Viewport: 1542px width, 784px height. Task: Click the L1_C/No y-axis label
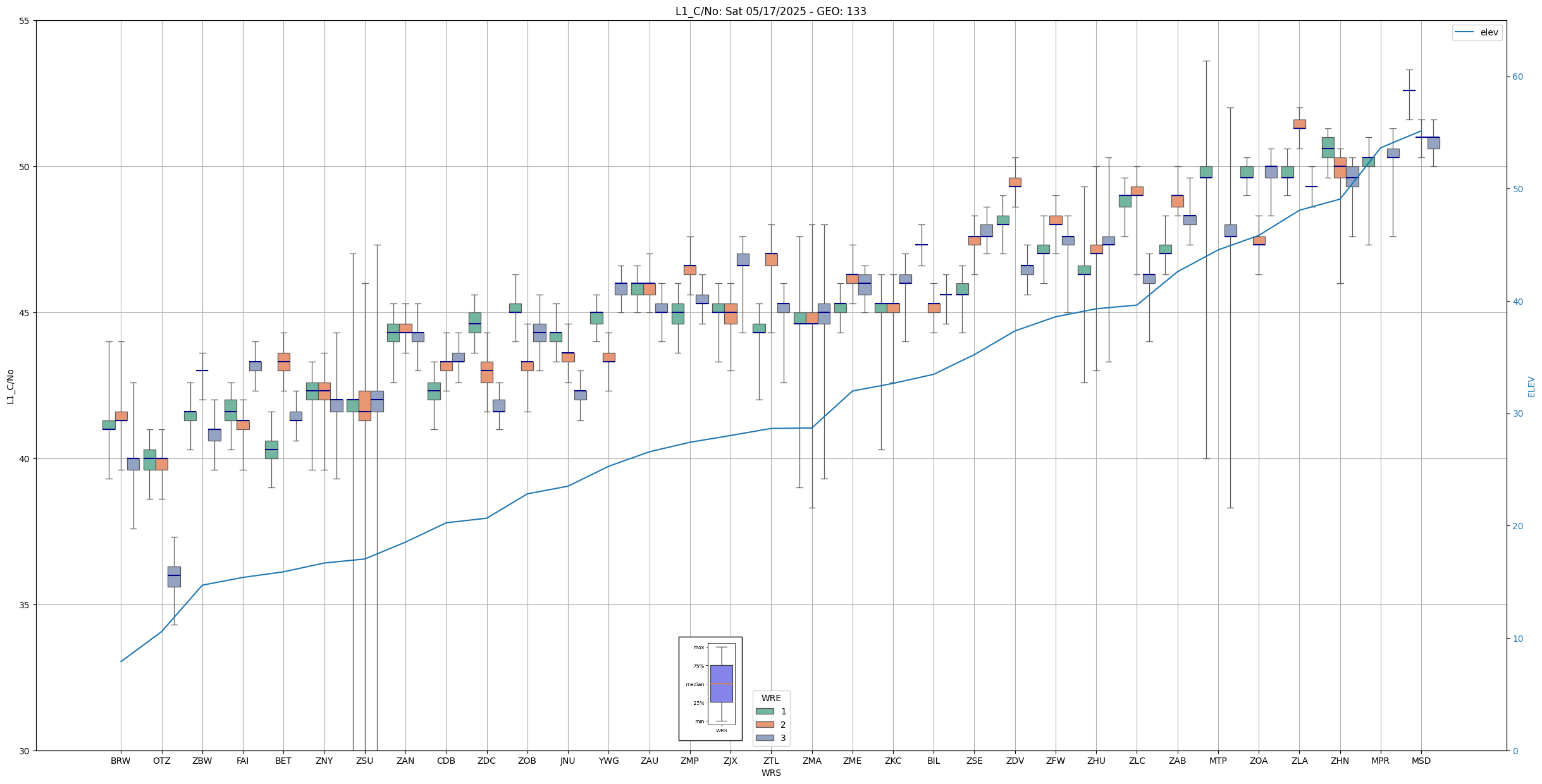[x=10, y=386]
